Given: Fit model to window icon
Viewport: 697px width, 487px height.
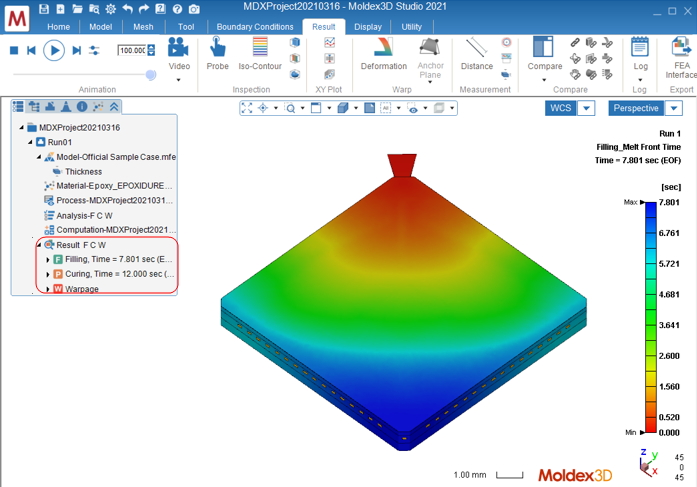Looking at the screenshot, I should (x=247, y=108).
